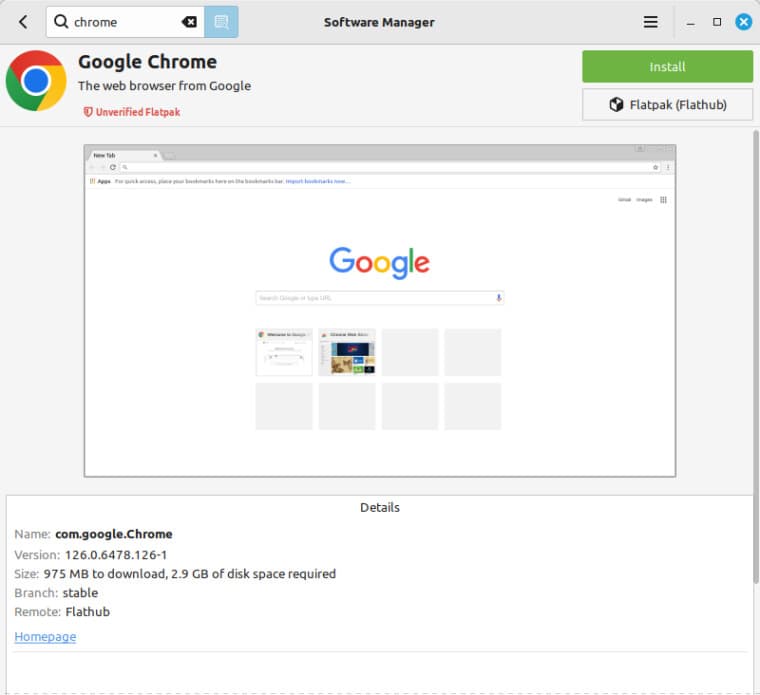Click the Details section header
Viewport: 760px width, 695px height.
click(x=380, y=507)
